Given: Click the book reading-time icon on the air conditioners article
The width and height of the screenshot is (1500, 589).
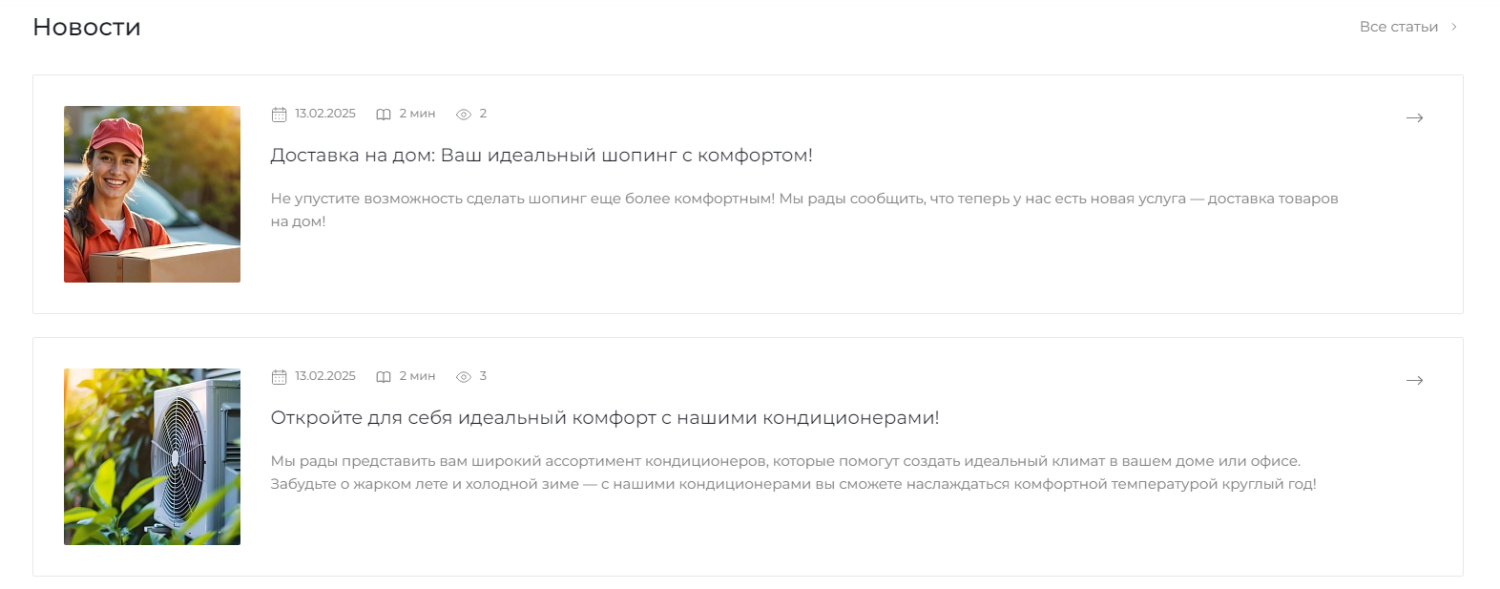Looking at the screenshot, I should pyautogui.click(x=383, y=377).
